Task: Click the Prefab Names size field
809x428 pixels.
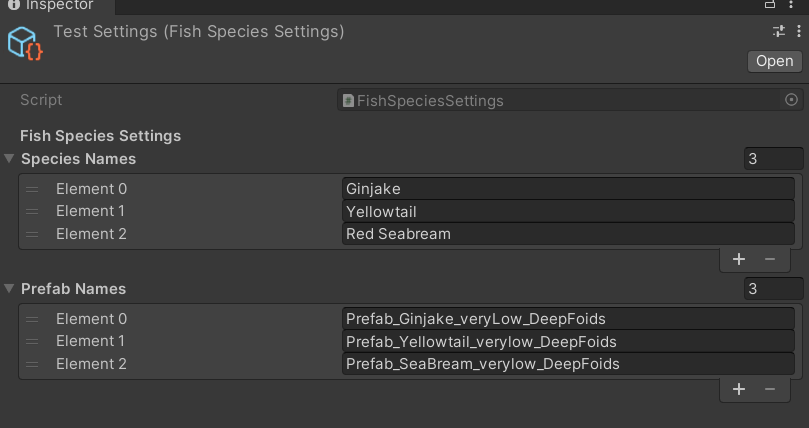Action: point(774,289)
